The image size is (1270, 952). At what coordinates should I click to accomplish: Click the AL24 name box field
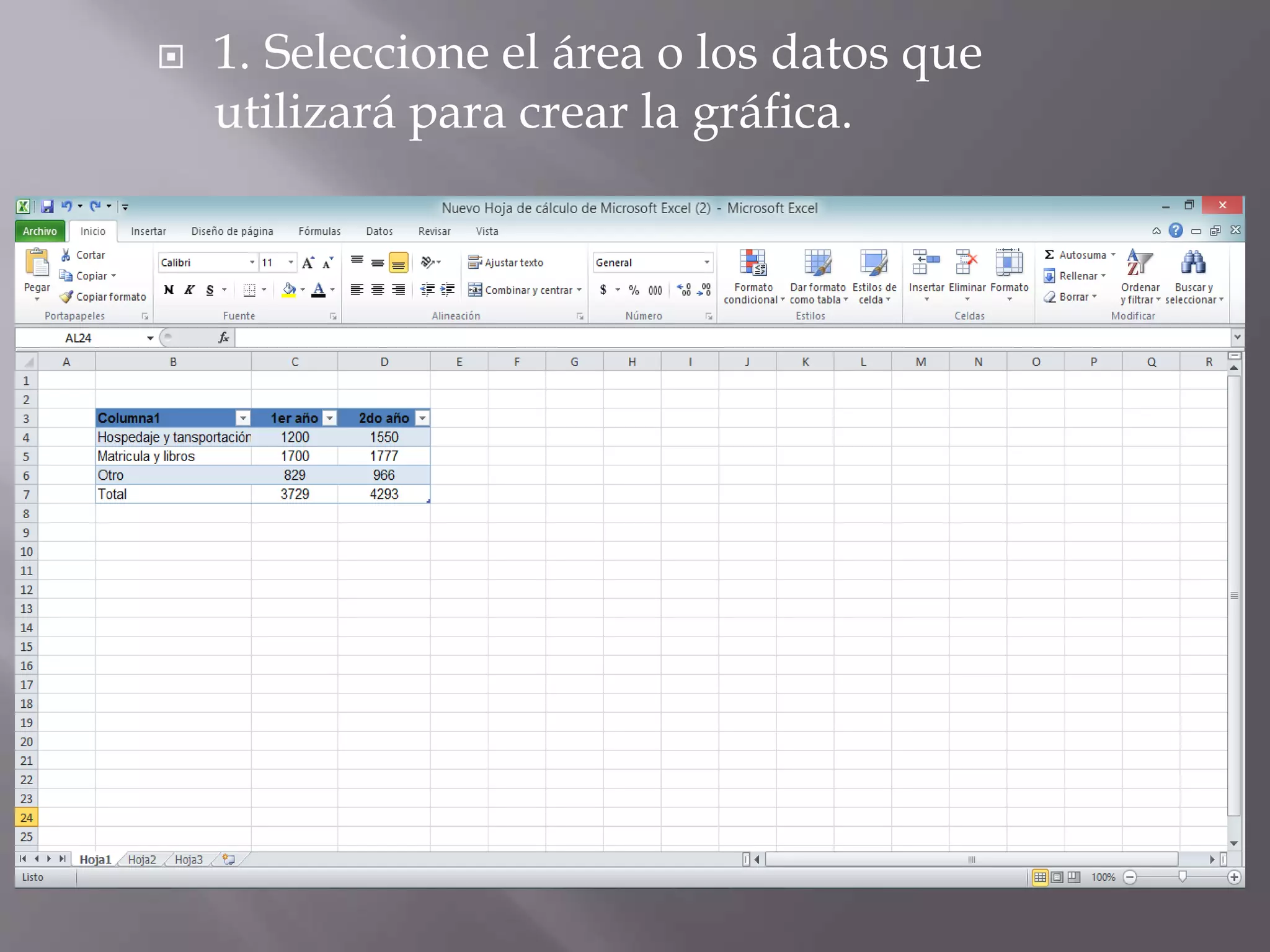click(99, 338)
